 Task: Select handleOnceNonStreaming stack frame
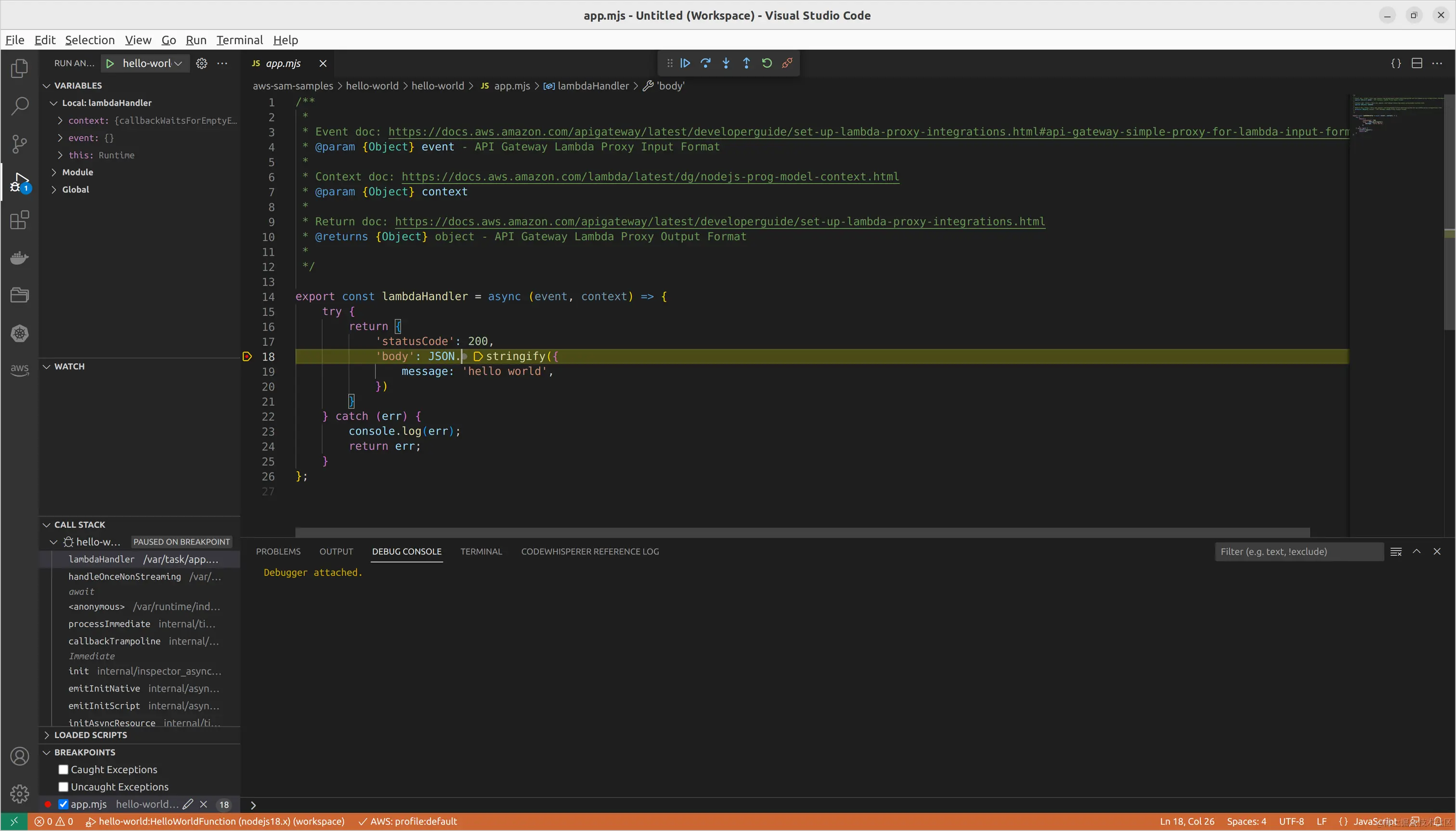pos(124,576)
